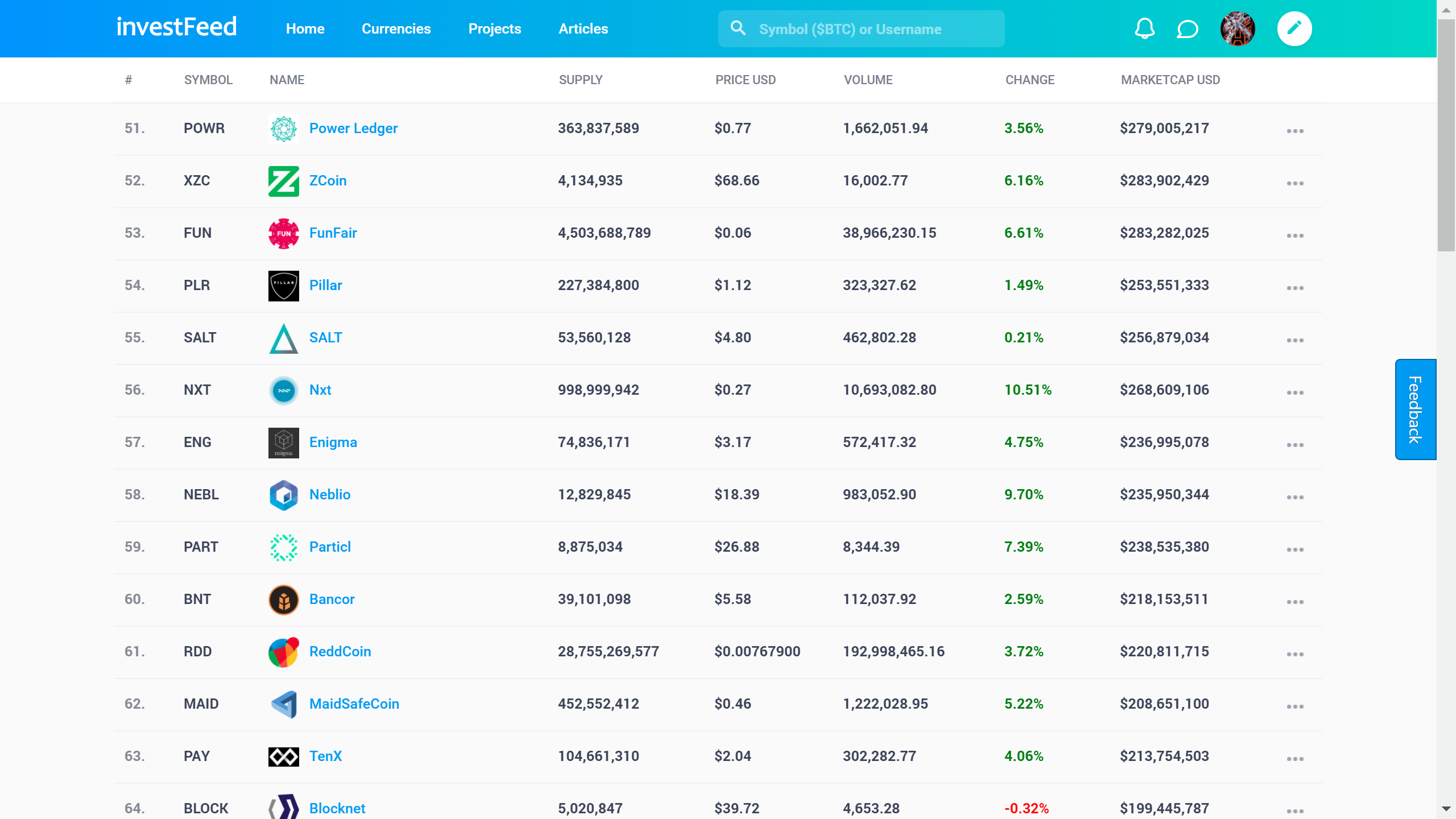Image resolution: width=1456 pixels, height=819 pixels.
Task: Open more options for Enigma row
Action: (x=1294, y=445)
